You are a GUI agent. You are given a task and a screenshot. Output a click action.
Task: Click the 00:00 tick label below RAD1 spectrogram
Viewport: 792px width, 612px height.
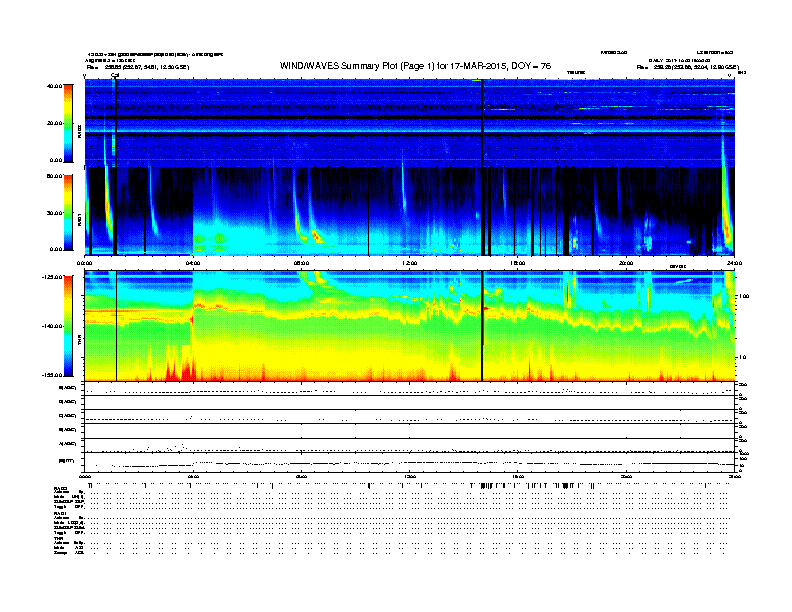point(84,263)
